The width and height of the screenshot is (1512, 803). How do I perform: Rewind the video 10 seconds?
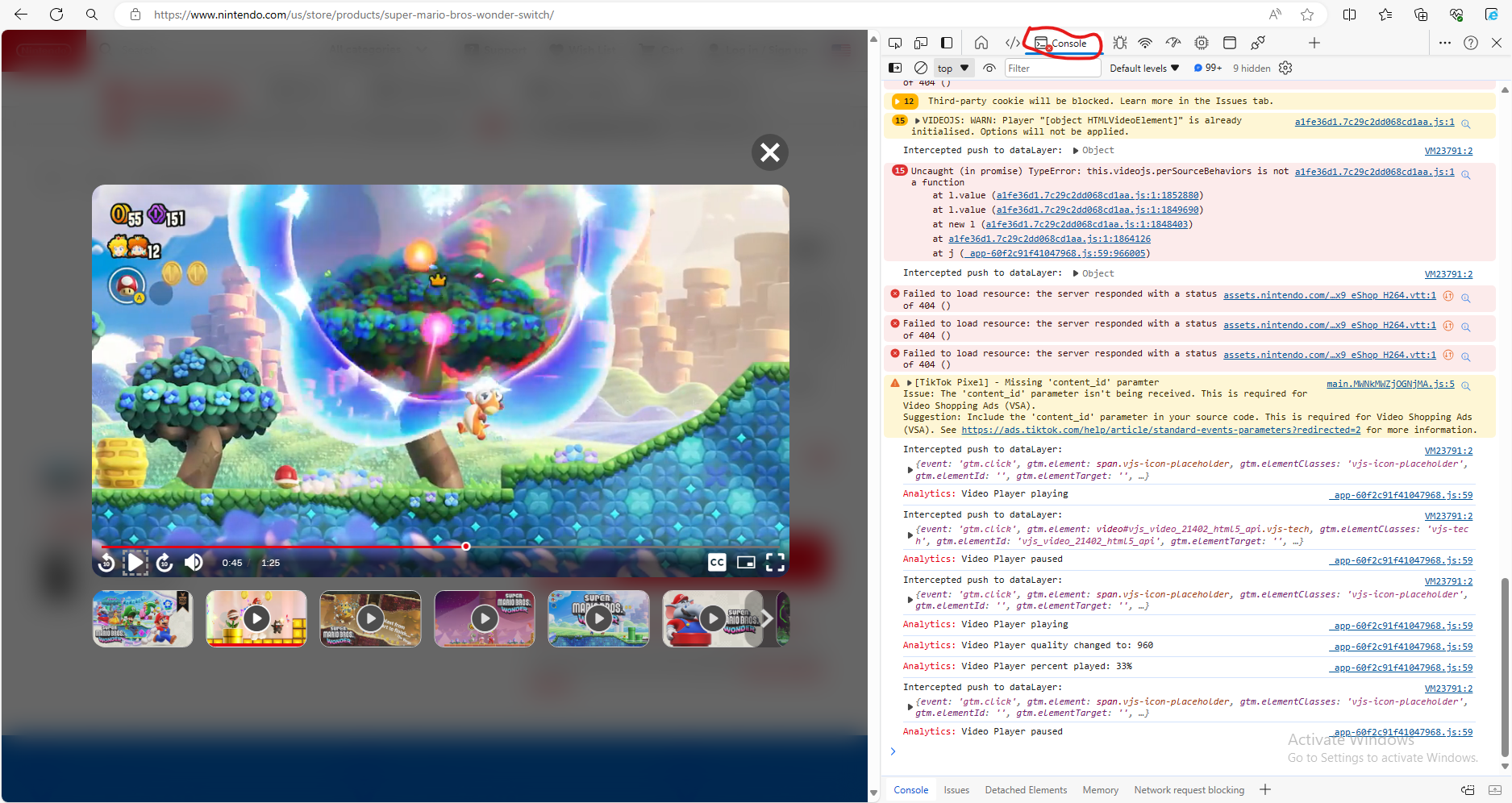106,563
